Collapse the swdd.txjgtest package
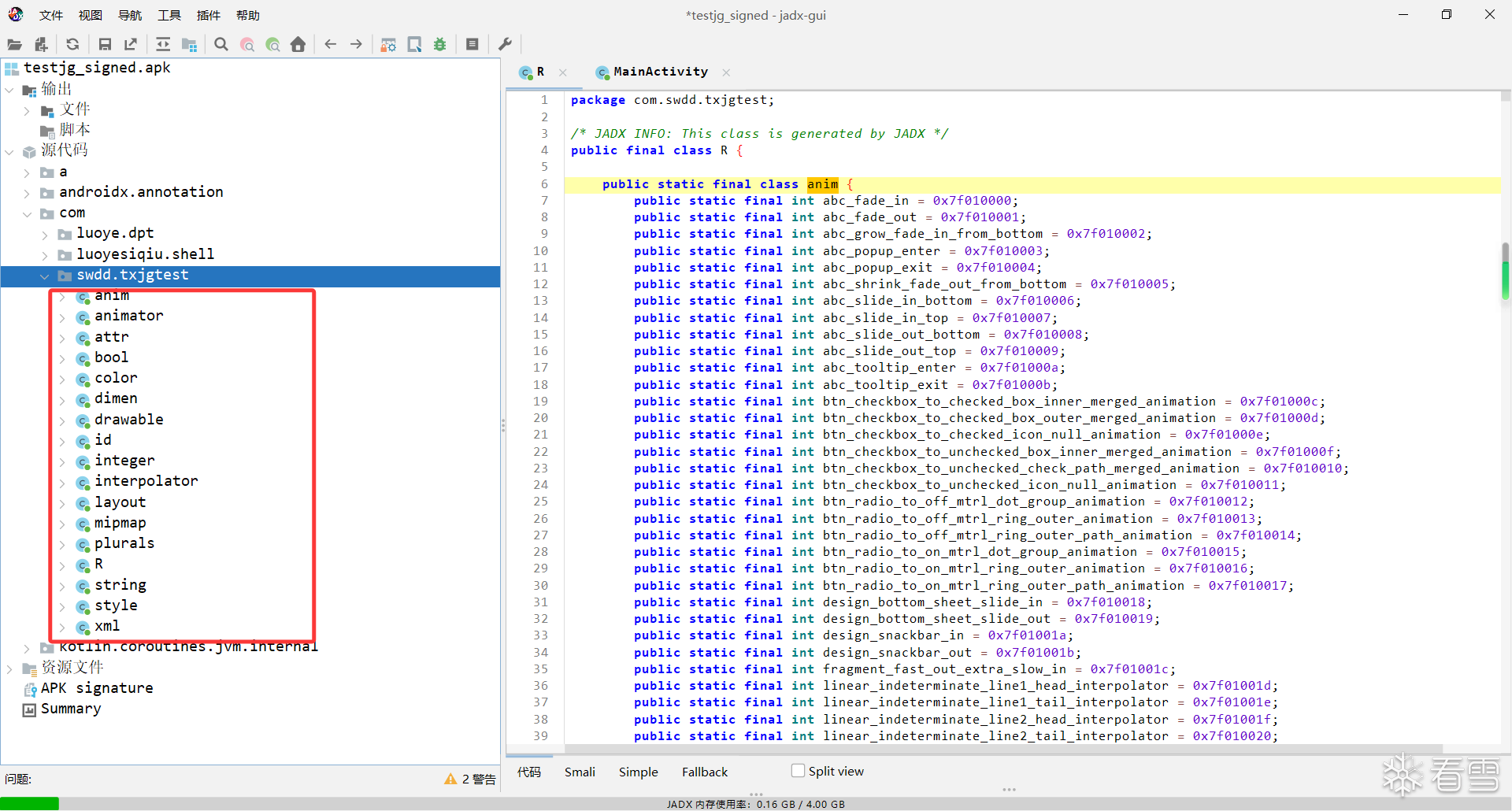 pyautogui.click(x=44, y=276)
